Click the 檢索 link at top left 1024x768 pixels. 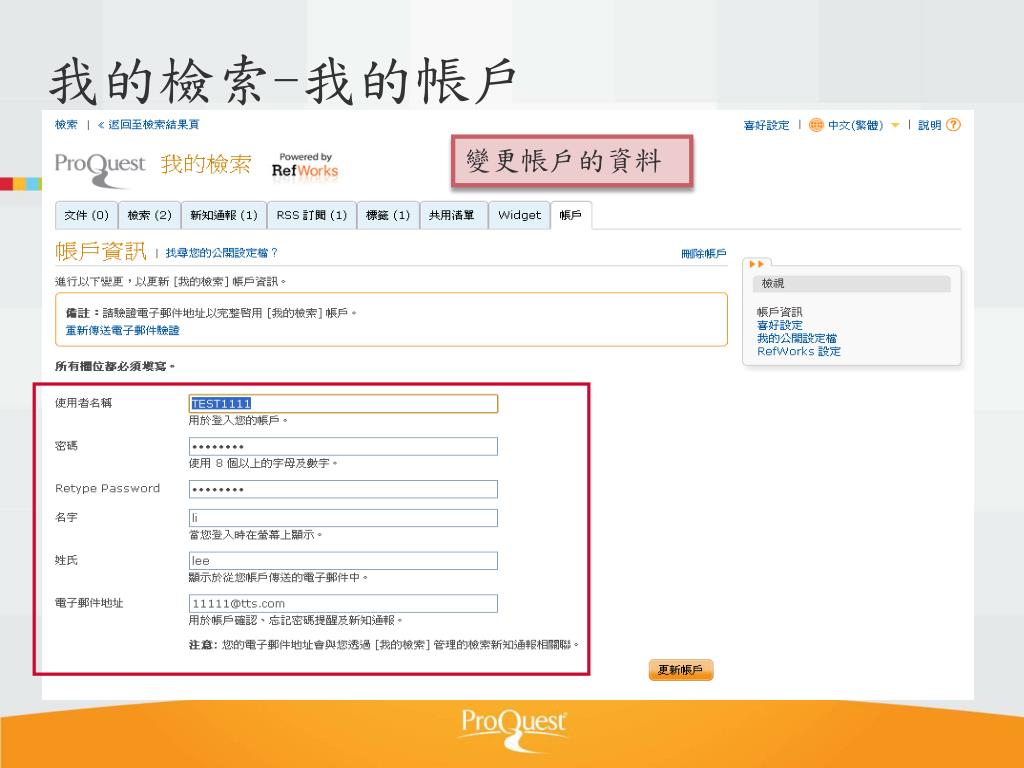click(66, 124)
